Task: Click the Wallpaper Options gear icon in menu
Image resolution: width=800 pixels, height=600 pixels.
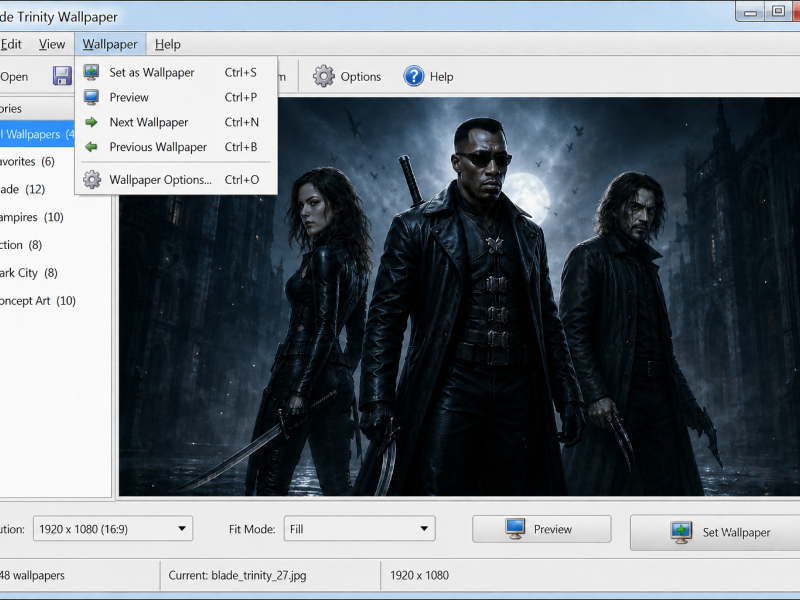Action: 92,180
